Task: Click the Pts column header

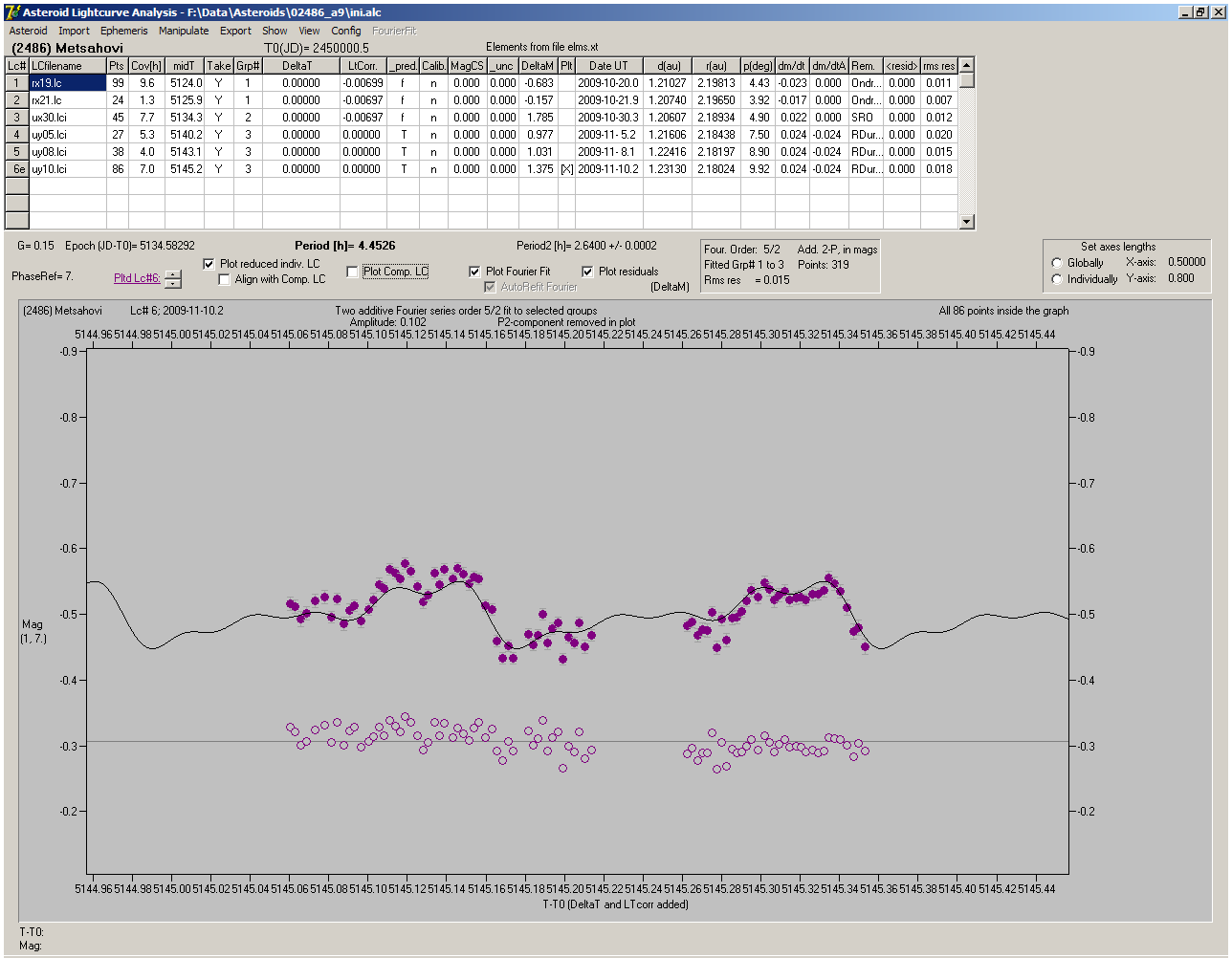Action: pos(117,66)
